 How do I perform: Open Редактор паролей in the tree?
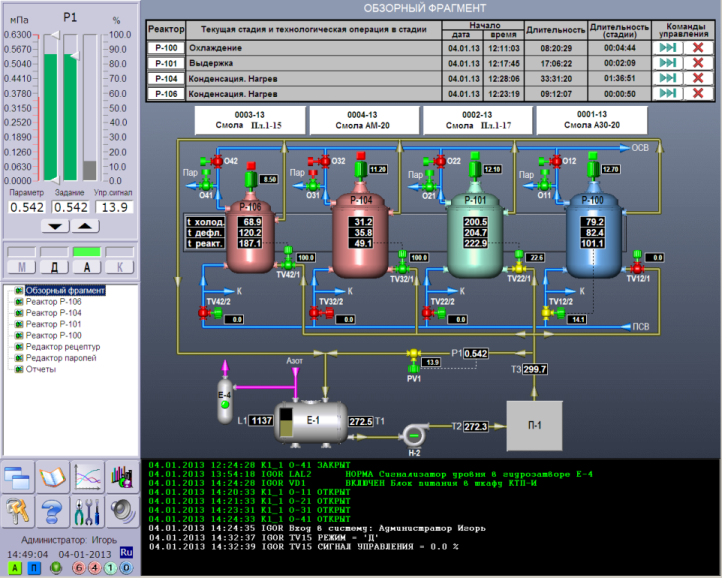click(61, 358)
